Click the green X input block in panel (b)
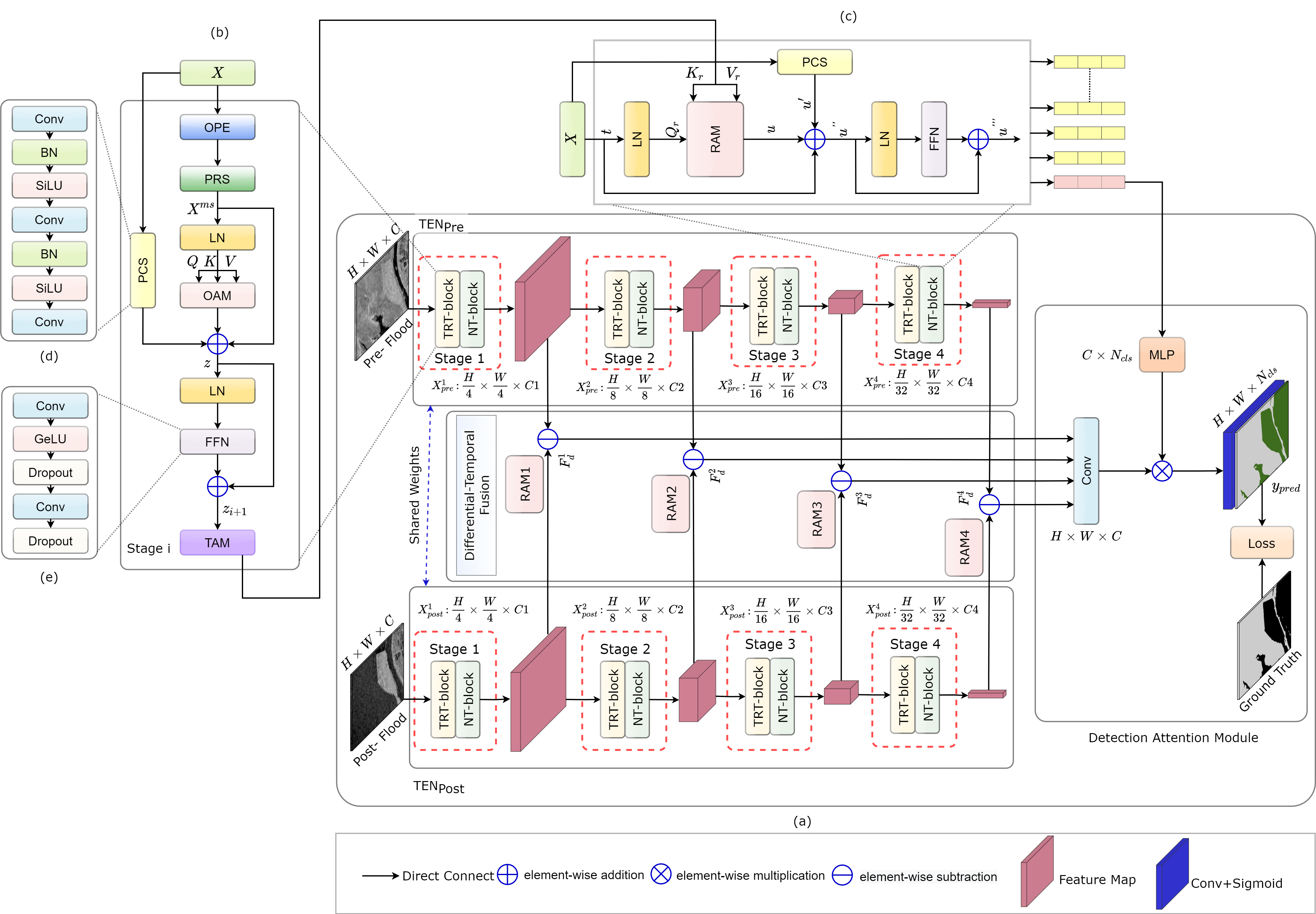The image size is (1316, 914). pos(218,73)
